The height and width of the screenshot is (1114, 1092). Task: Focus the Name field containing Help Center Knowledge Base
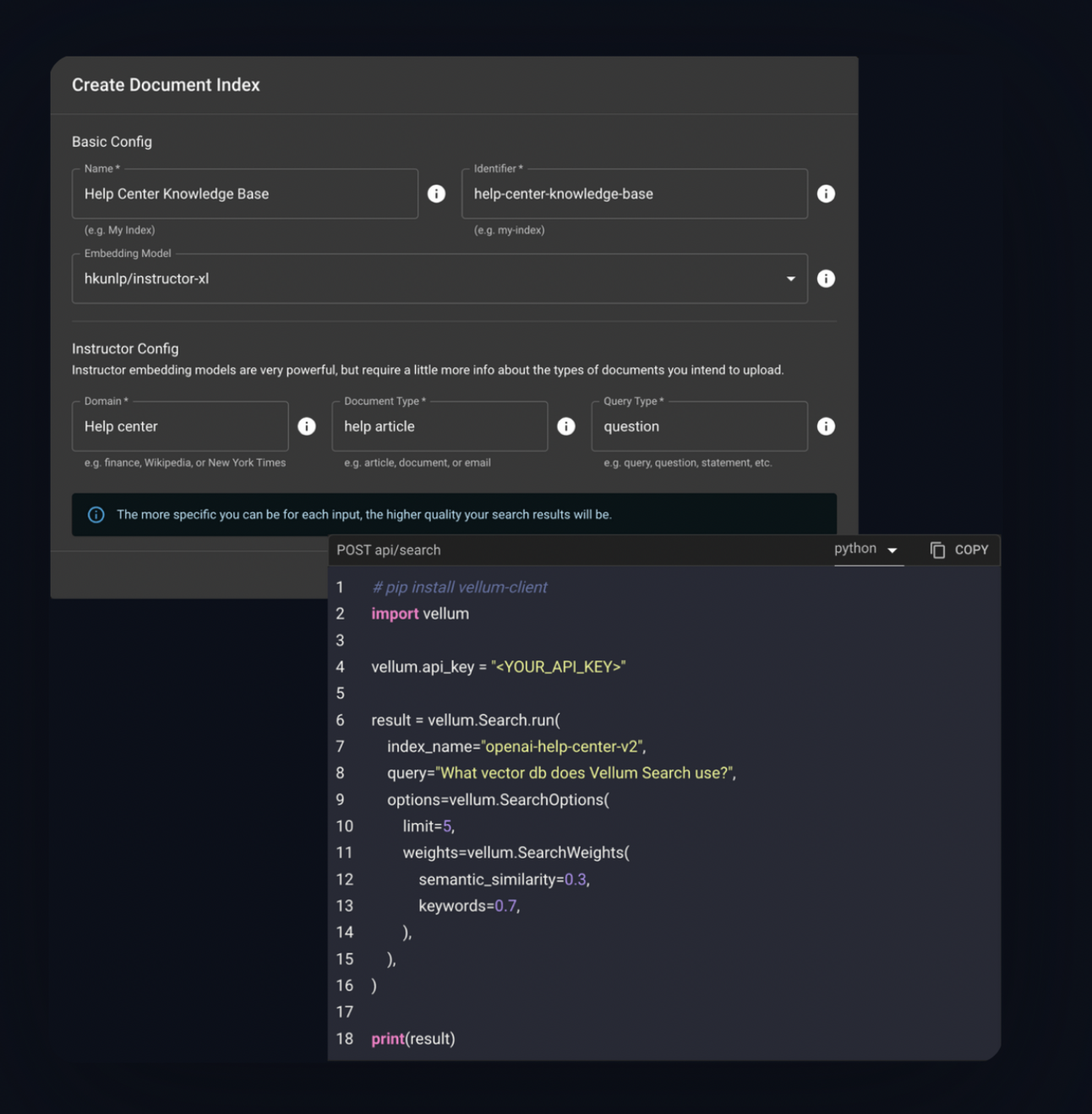pos(245,194)
